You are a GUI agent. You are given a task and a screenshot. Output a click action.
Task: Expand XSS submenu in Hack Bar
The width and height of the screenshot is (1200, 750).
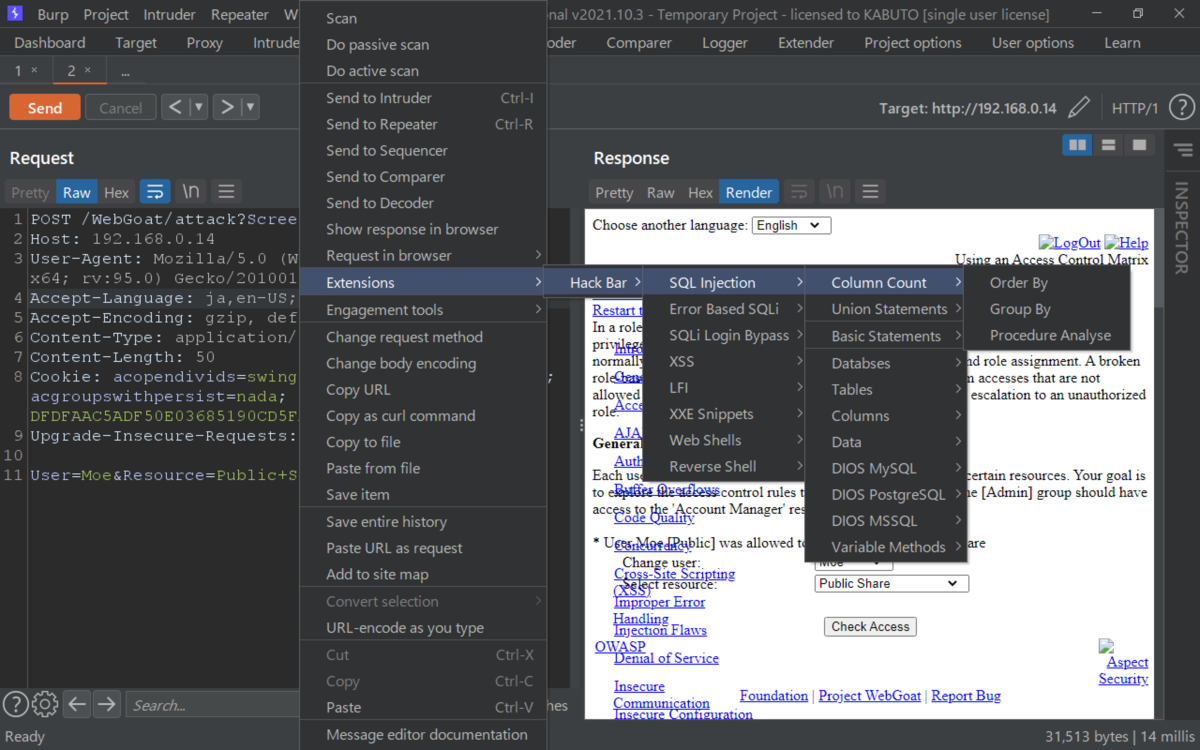click(724, 361)
